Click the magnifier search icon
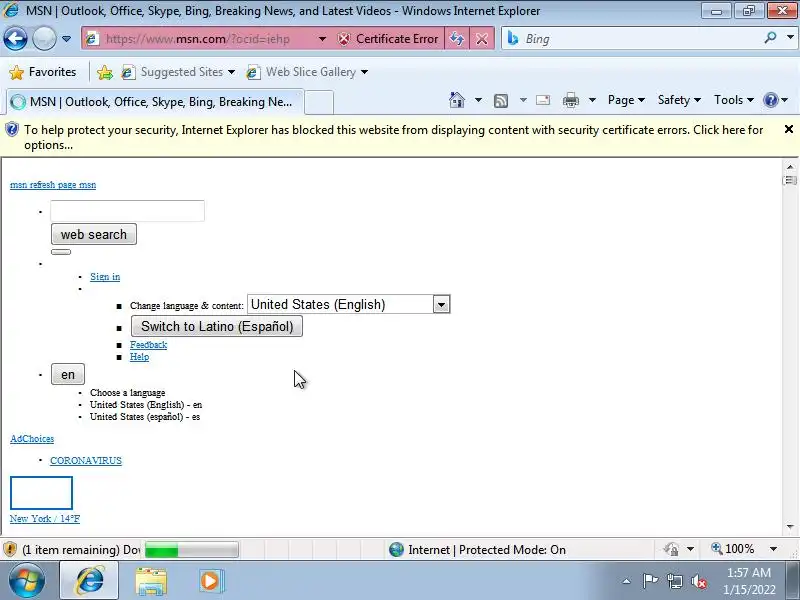This screenshot has height=600, width=800. tap(770, 38)
